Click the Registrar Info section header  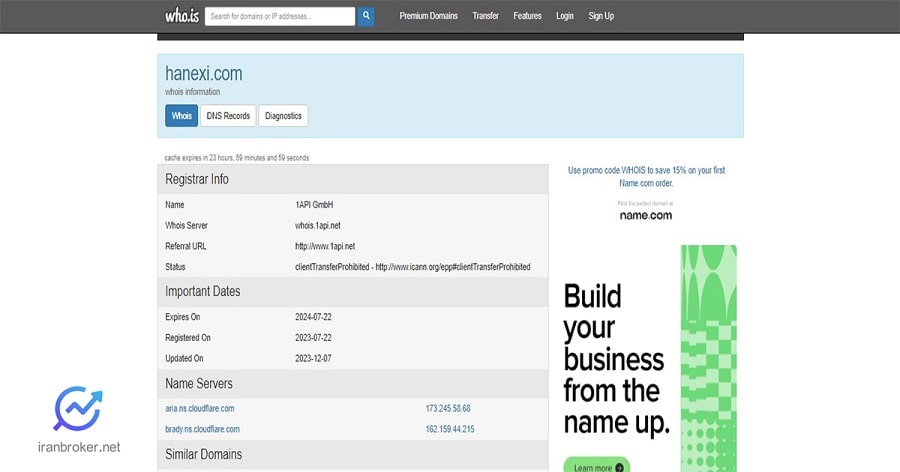[353, 179]
